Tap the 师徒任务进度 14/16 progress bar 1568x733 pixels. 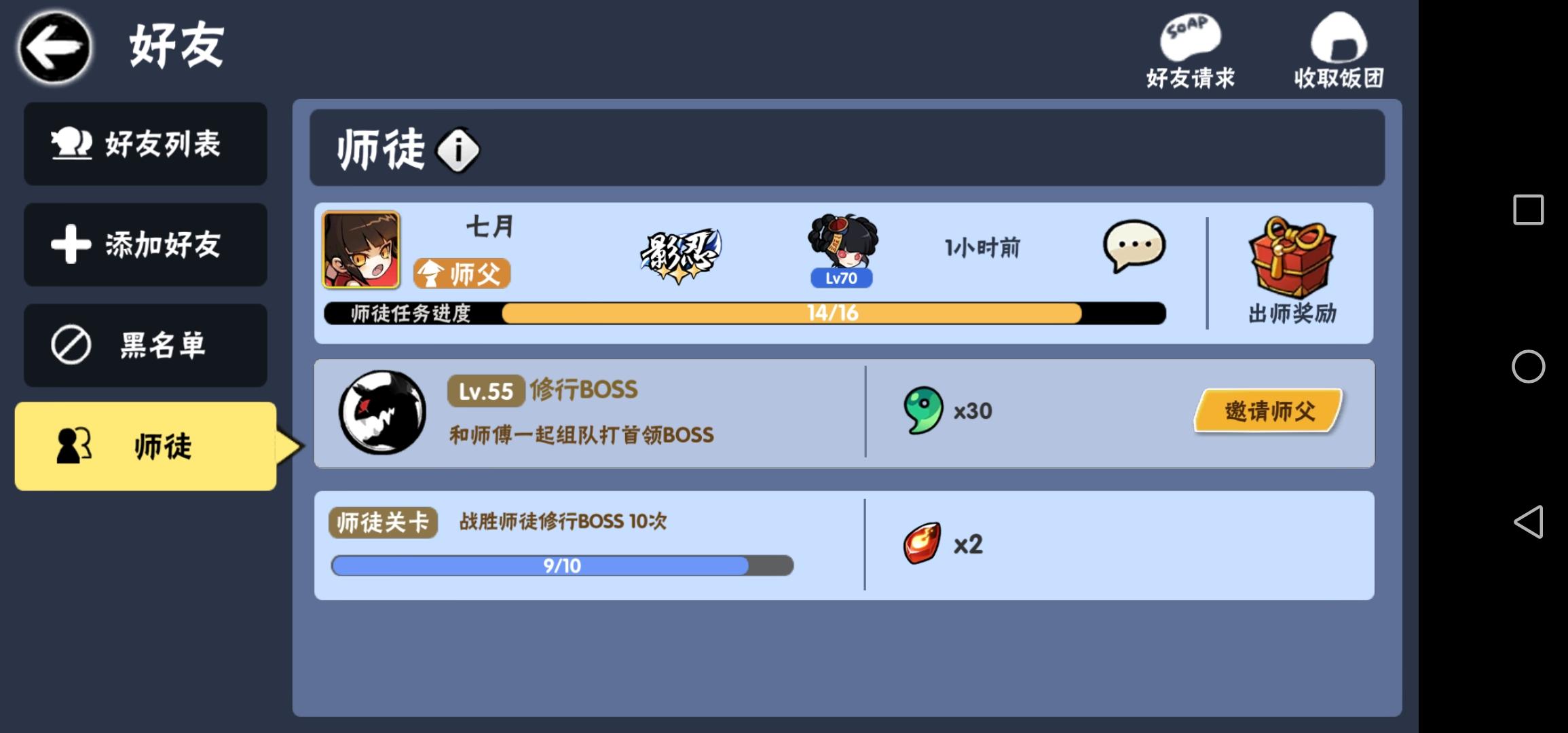point(745,313)
